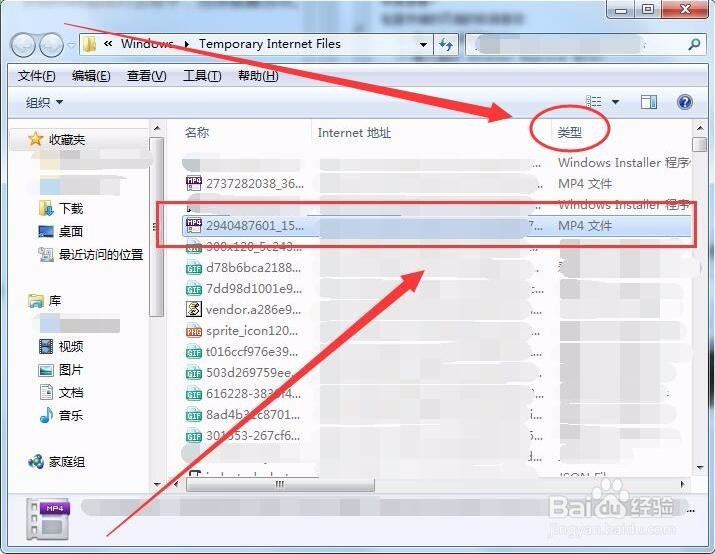This screenshot has height=554, width=715.
Task: Select 收藏夹 in the navigation pane
Action: [67, 140]
